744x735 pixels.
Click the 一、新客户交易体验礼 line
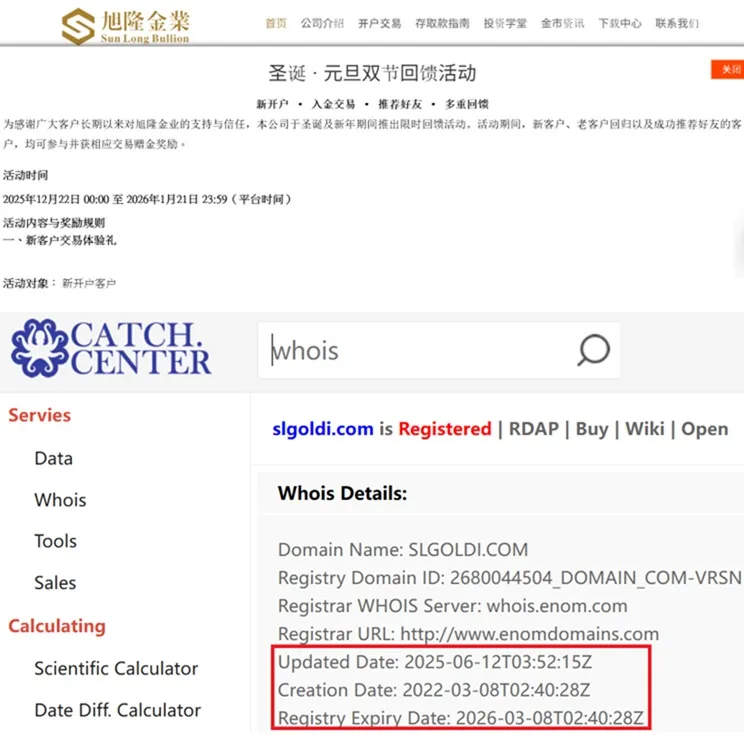click(x=60, y=241)
